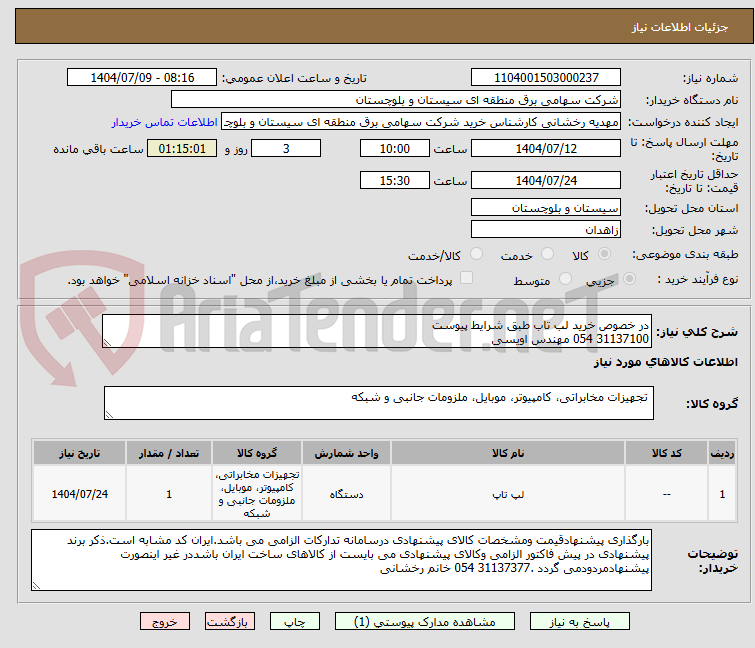
Task: Click the واحد شمارش column header
Action: click(x=347, y=453)
